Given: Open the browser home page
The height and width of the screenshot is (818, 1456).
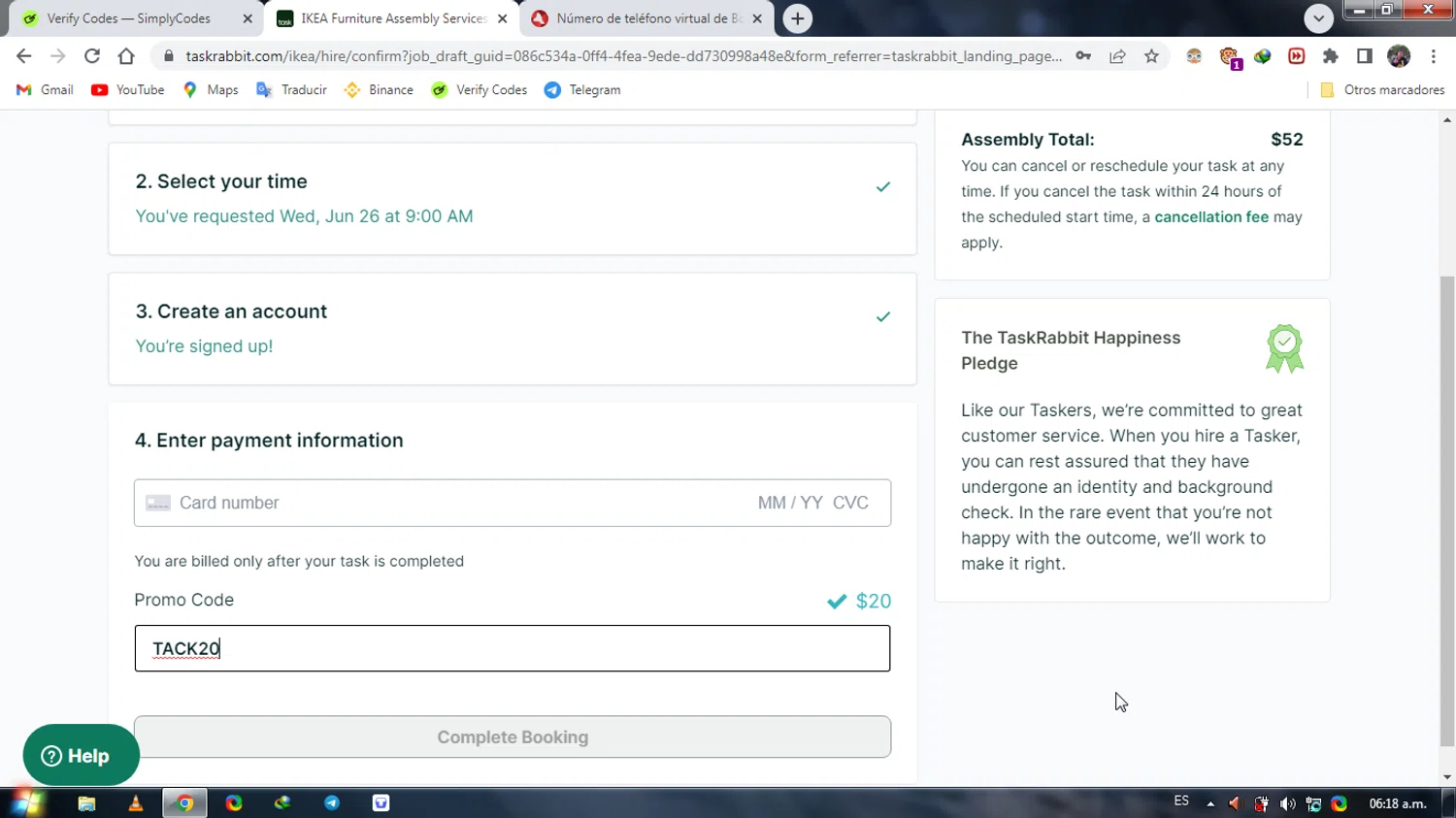Looking at the screenshot, I should coord(126,56).
